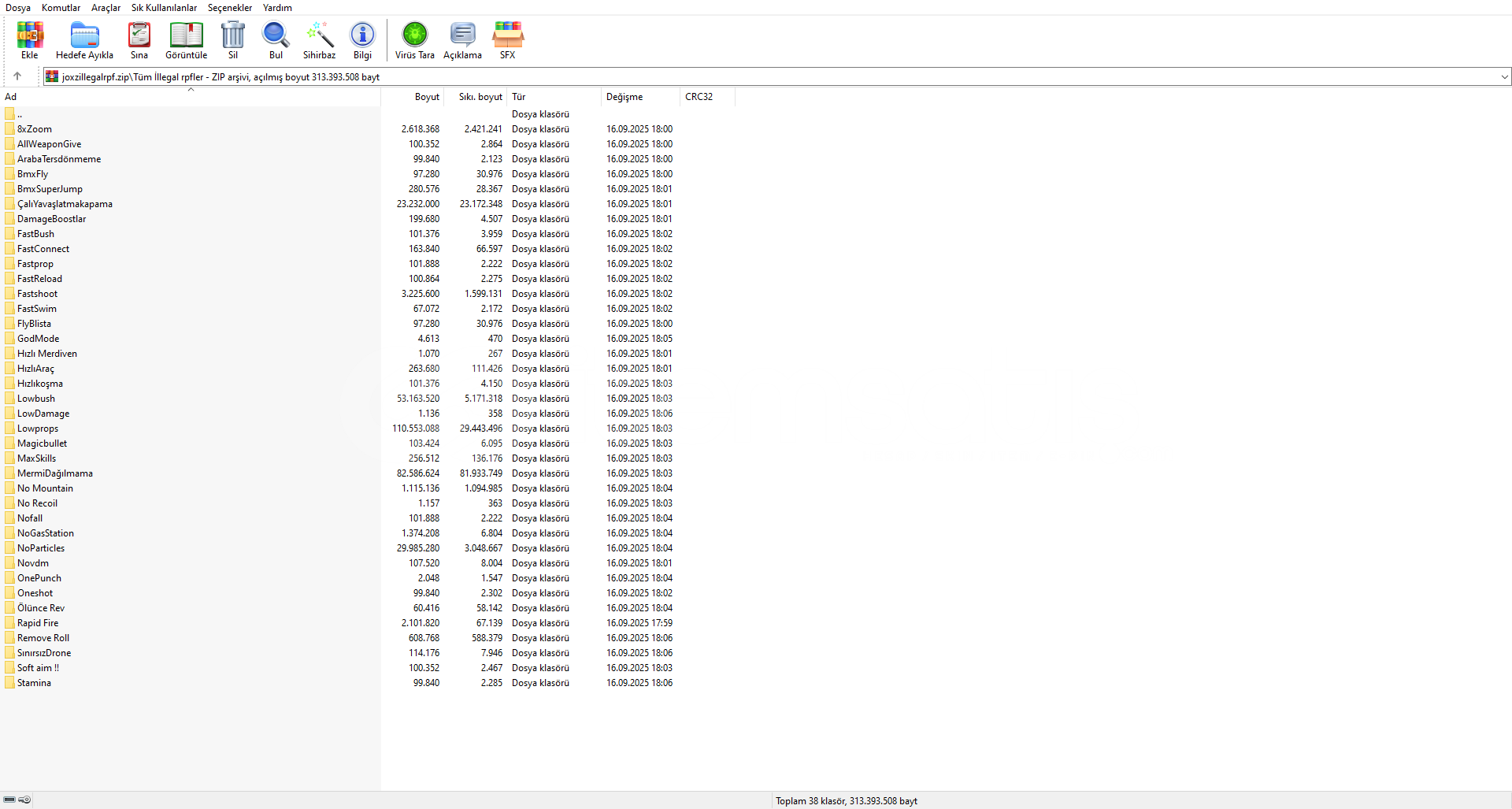Expand the address bar path dropdown
The image size is (1512, 809).
(1504, 76)
